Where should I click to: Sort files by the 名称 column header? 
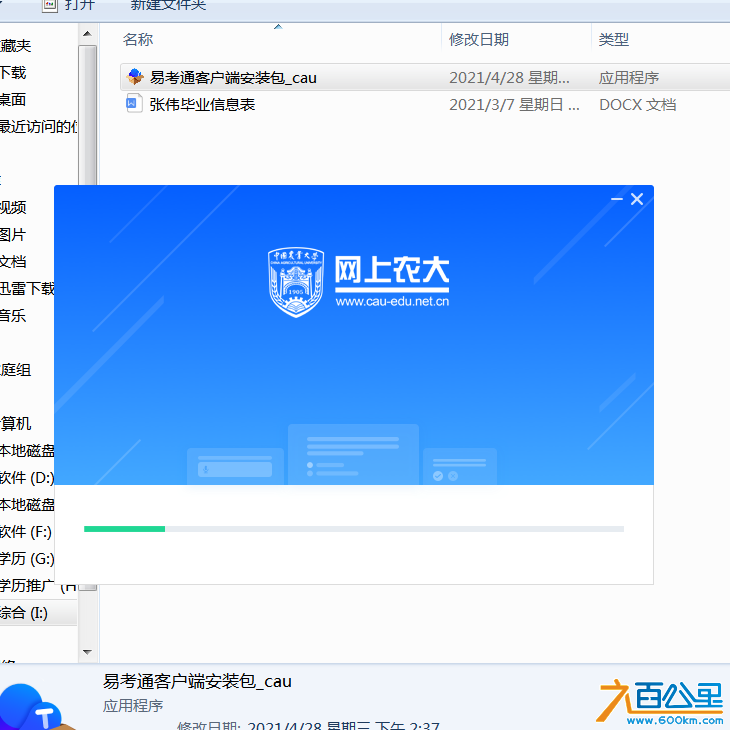138,40
